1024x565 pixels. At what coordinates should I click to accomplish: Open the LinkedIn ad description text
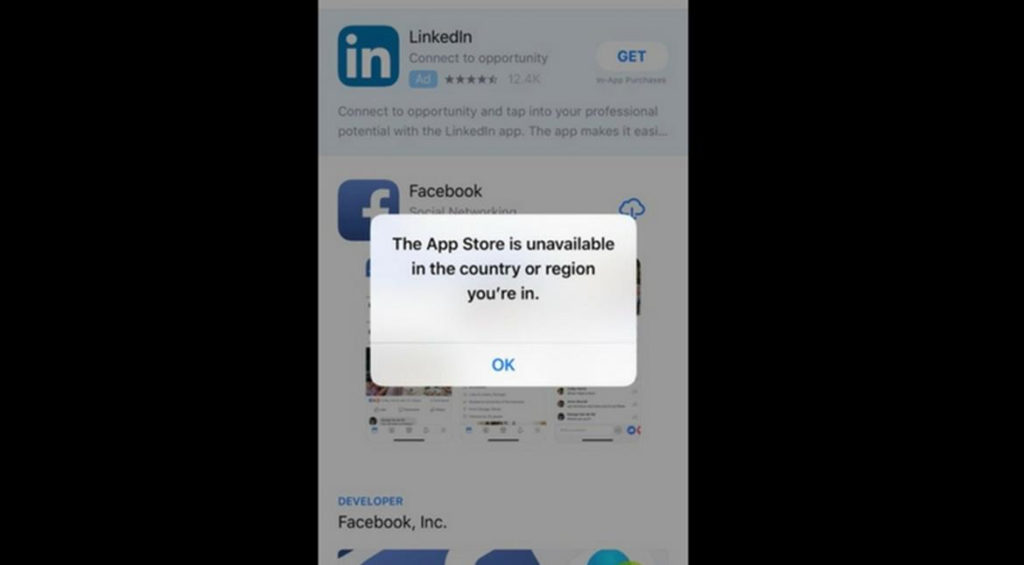click(x=502, y=121)
